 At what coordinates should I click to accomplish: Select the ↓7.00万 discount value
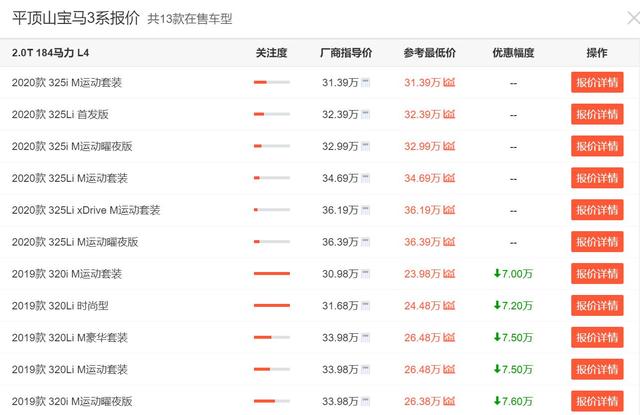(x=513, y=273)
